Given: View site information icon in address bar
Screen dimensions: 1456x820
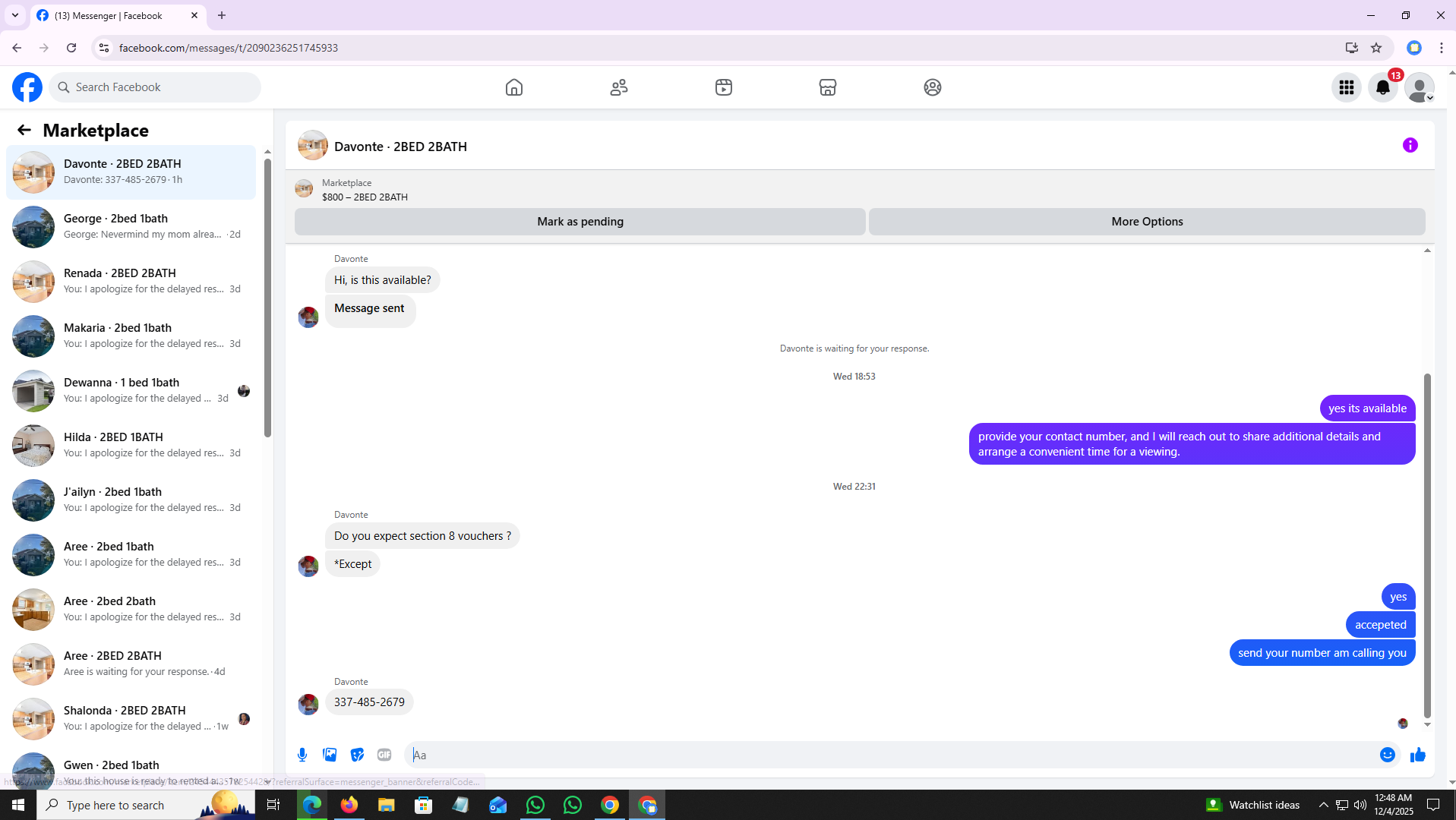Looking at the screenshot, I should click(x=104, y=48).
